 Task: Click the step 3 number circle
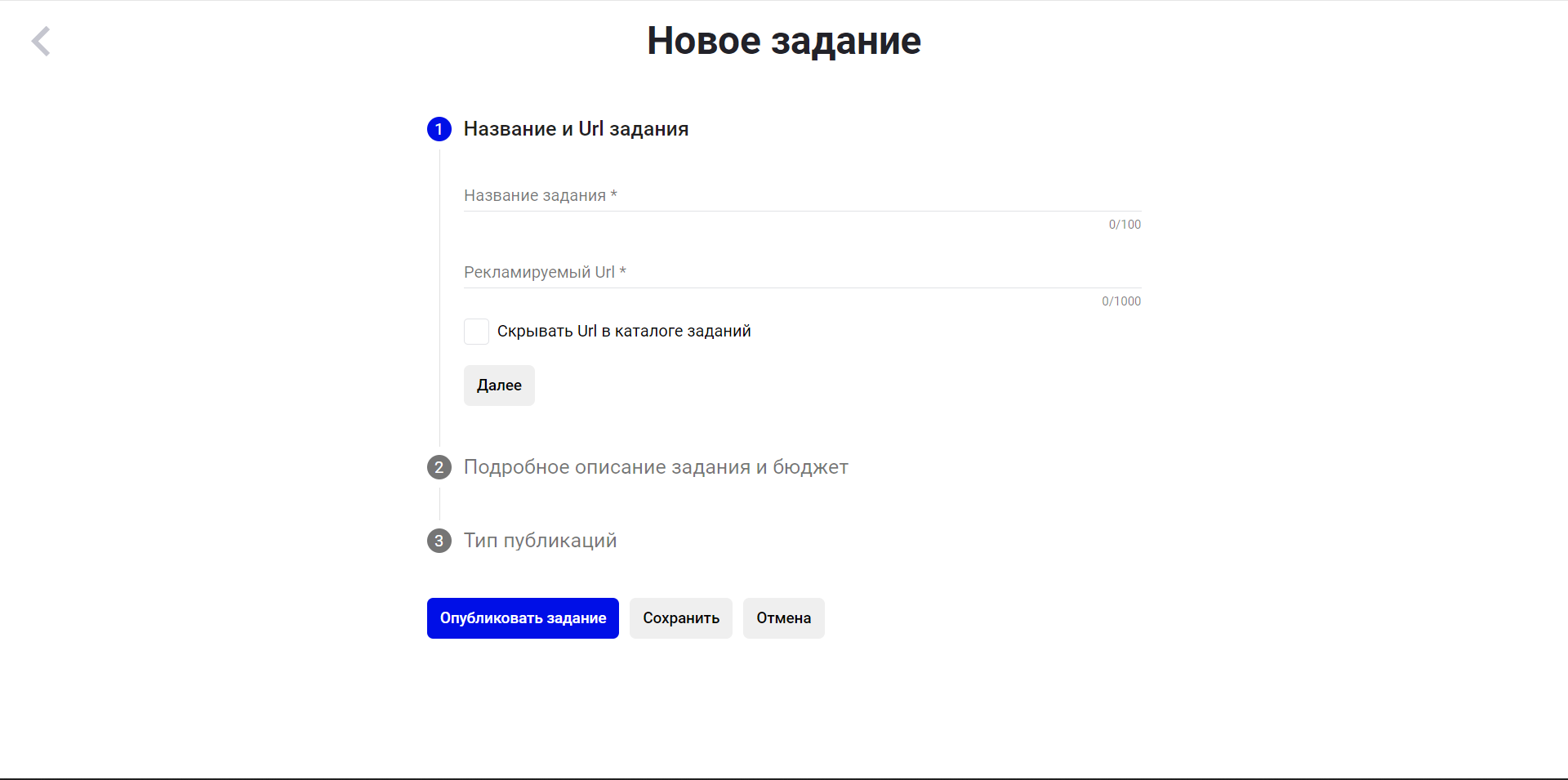(x=439, y=541)
